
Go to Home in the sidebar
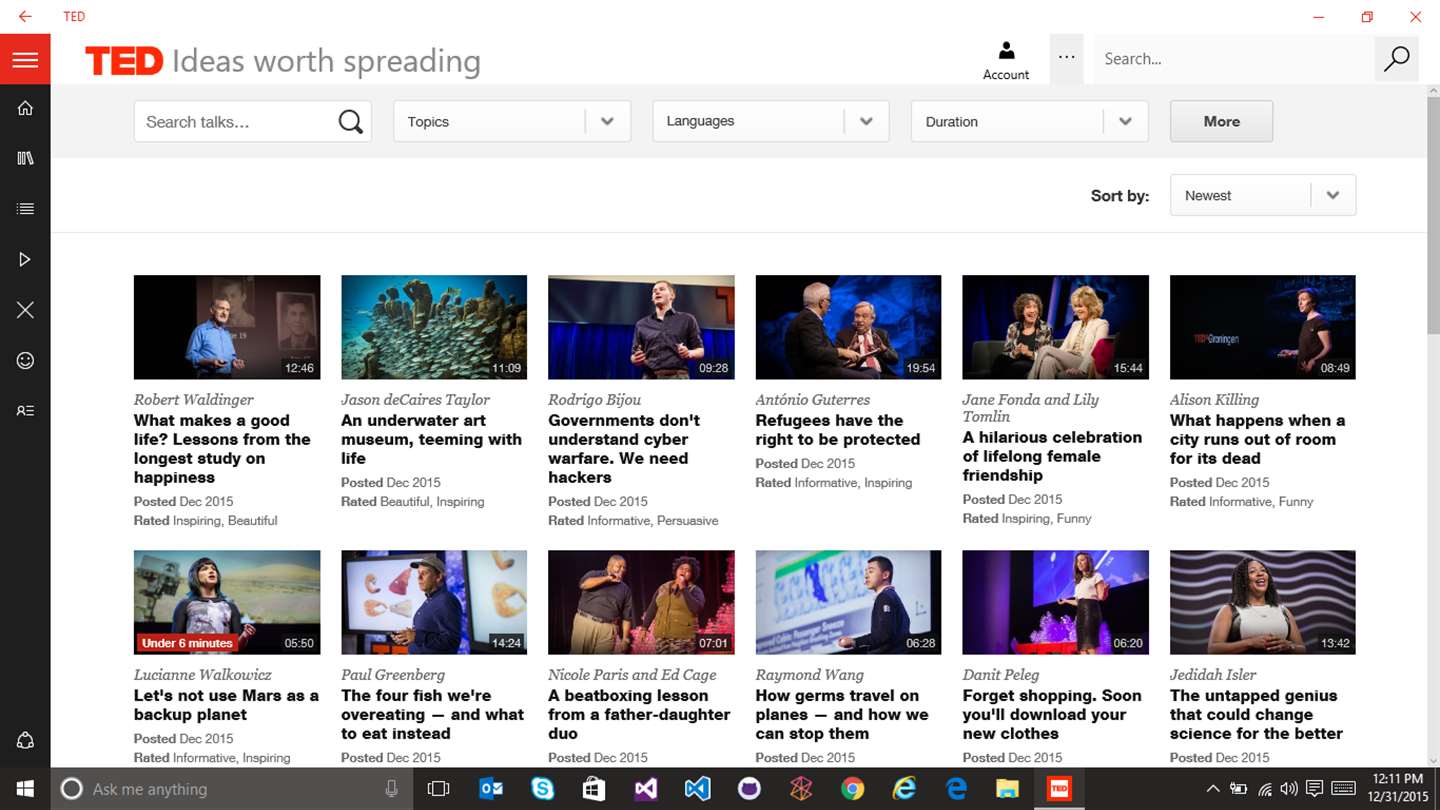click(x=25, y=108)
